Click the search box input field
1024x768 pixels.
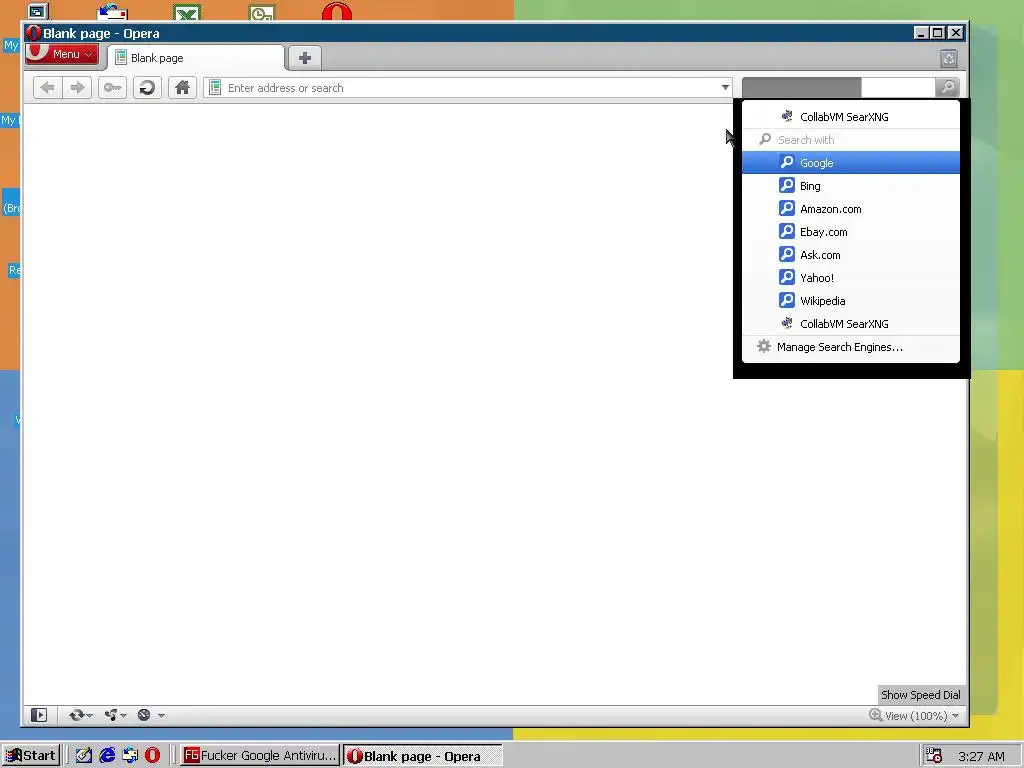coord(839,87)
